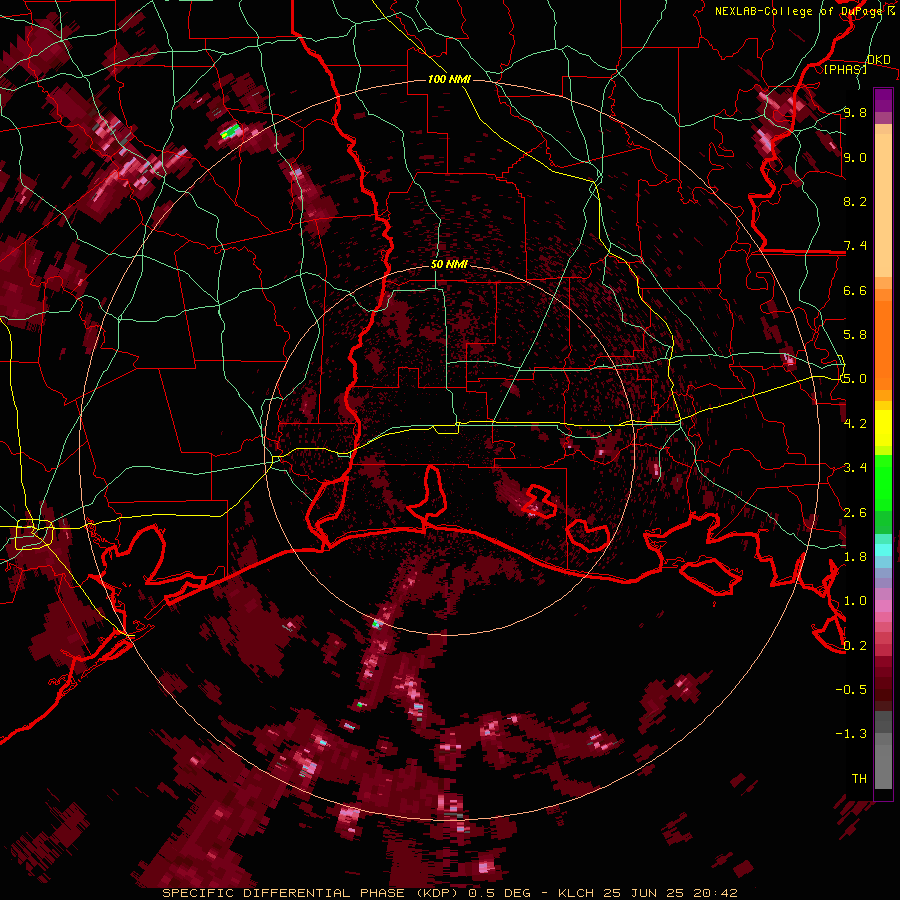This screenshot has width=900, height=900.
Task: Click the 25 JUN 25 20:42 timestamp
Action: (670, 893)
